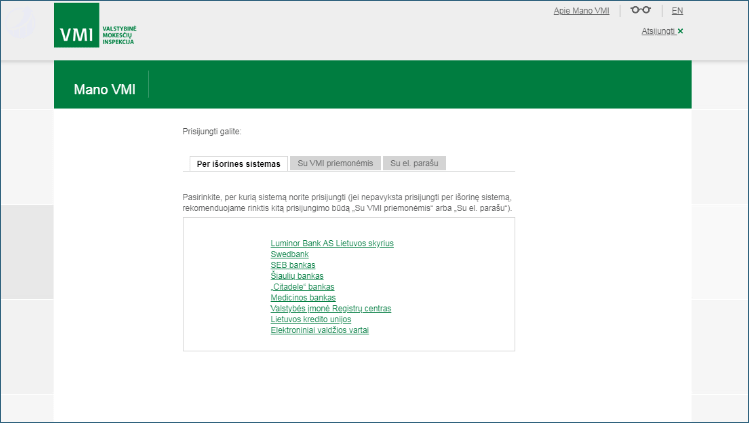Viewport: 749px width, 423px height.
Task: Select the Per išorines sistemas tab
Action: 238,164
